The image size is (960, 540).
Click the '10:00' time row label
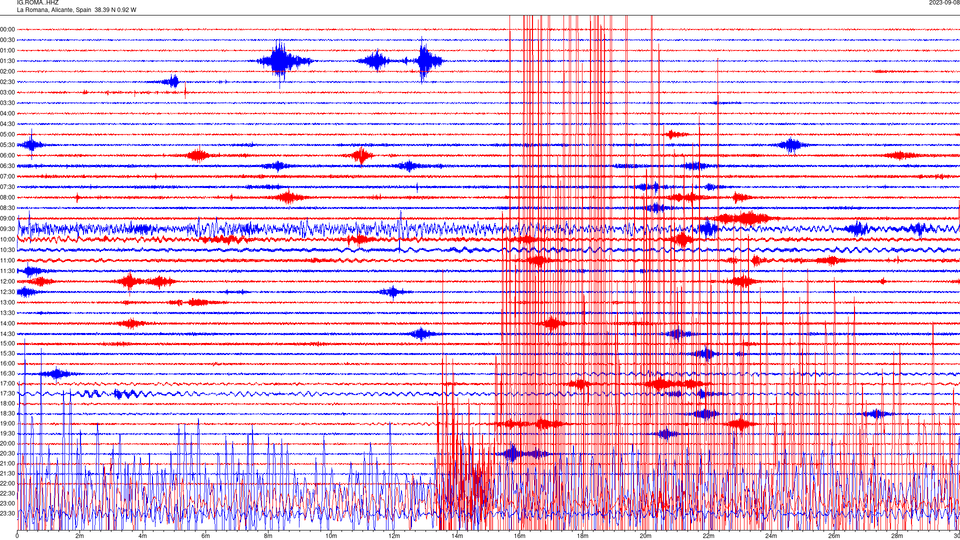tap(8, 239)
